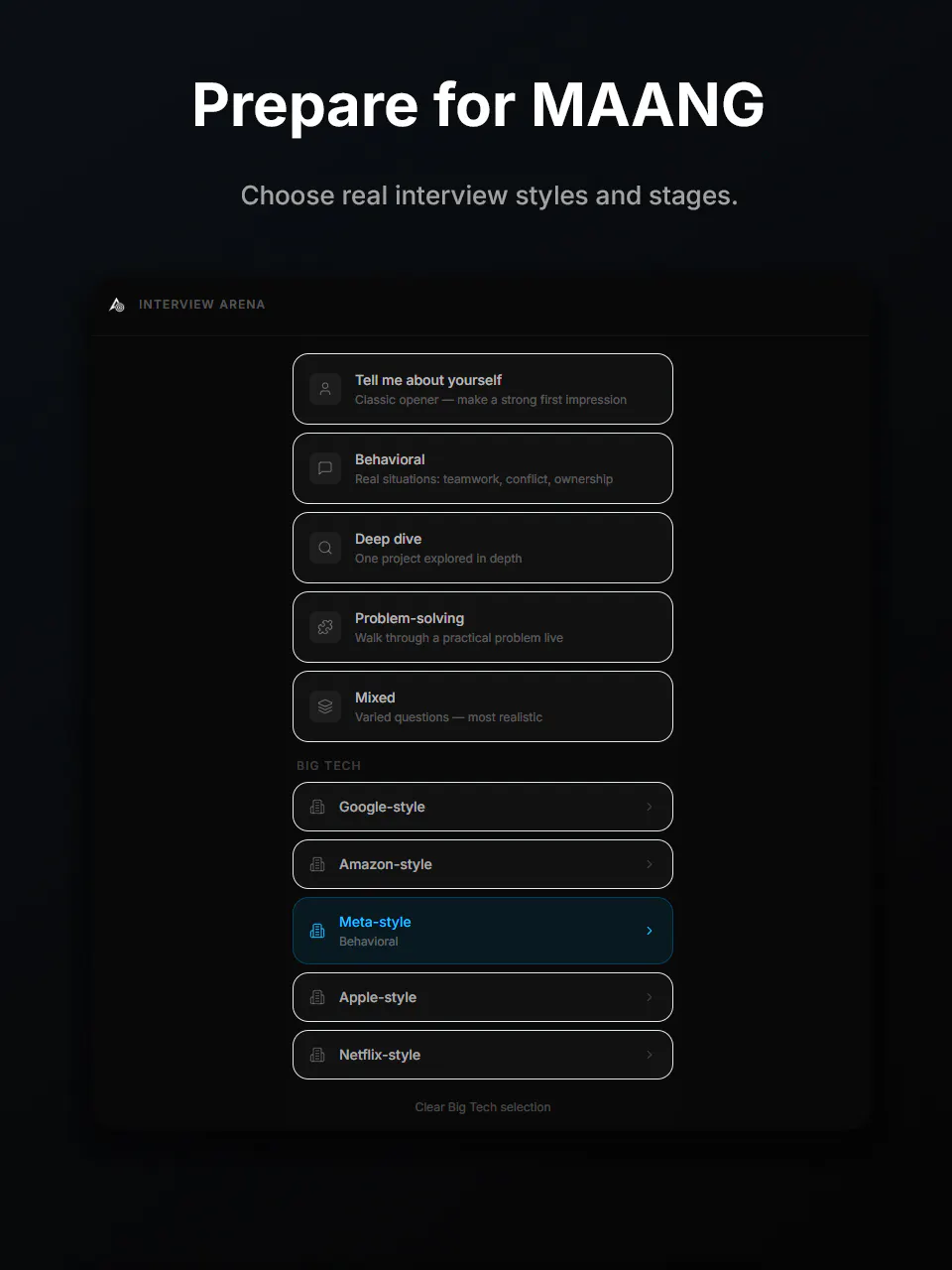Image resolution: width=952 pixels, height=1270 pixels.
Task: Expand the Apple-style chevron arrow
Action: (x=650, y=997)
